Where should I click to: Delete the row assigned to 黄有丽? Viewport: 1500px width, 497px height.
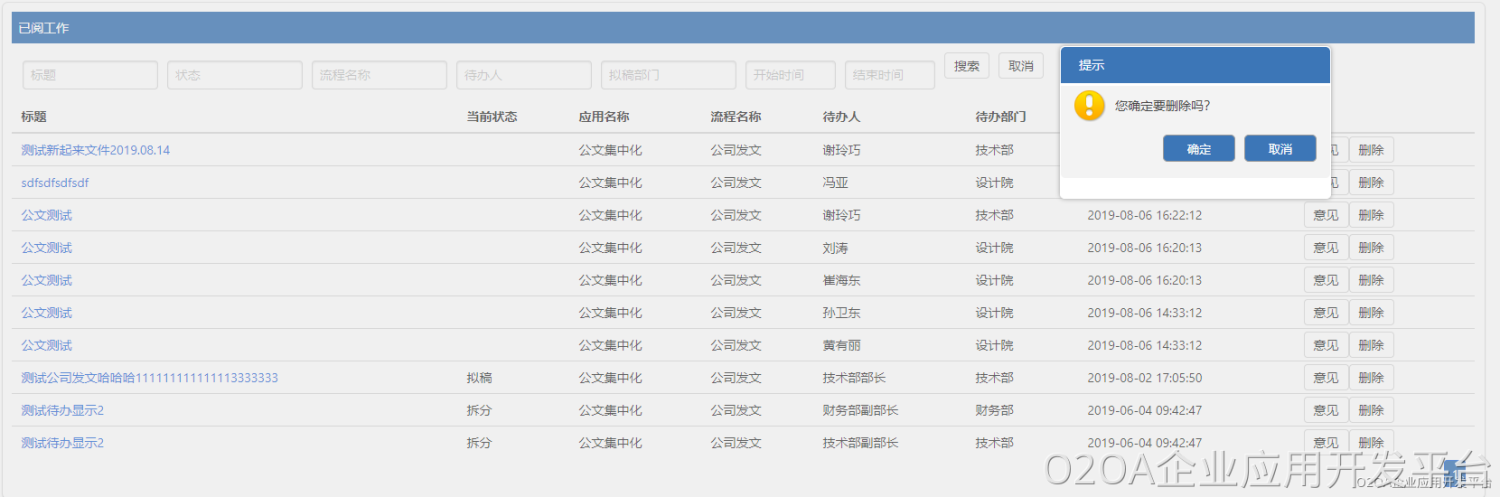(x=1371, y=345)
